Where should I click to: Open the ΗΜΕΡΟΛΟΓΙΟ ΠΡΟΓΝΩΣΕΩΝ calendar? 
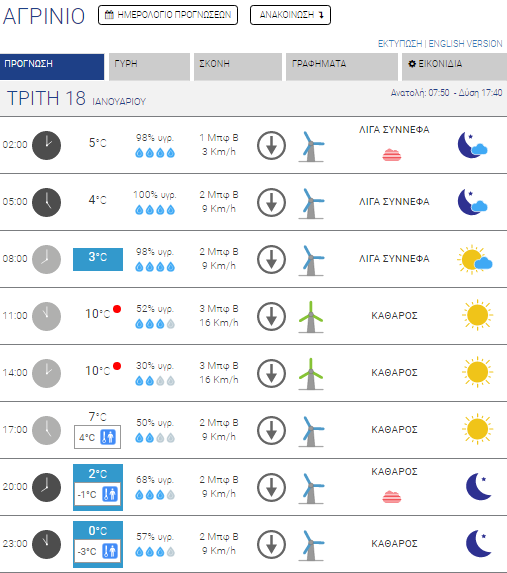tap(168, 15)
